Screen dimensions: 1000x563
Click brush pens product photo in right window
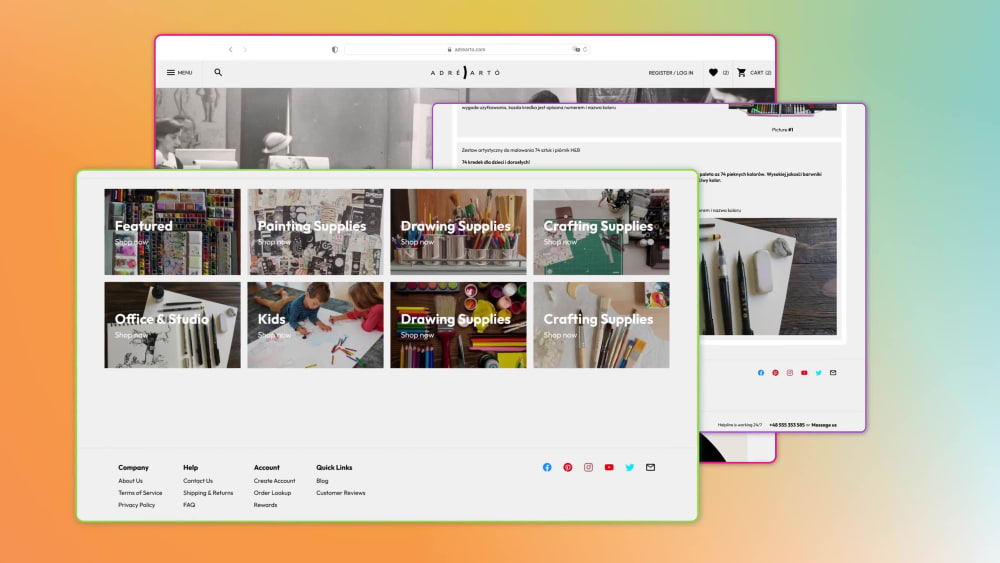768,277
